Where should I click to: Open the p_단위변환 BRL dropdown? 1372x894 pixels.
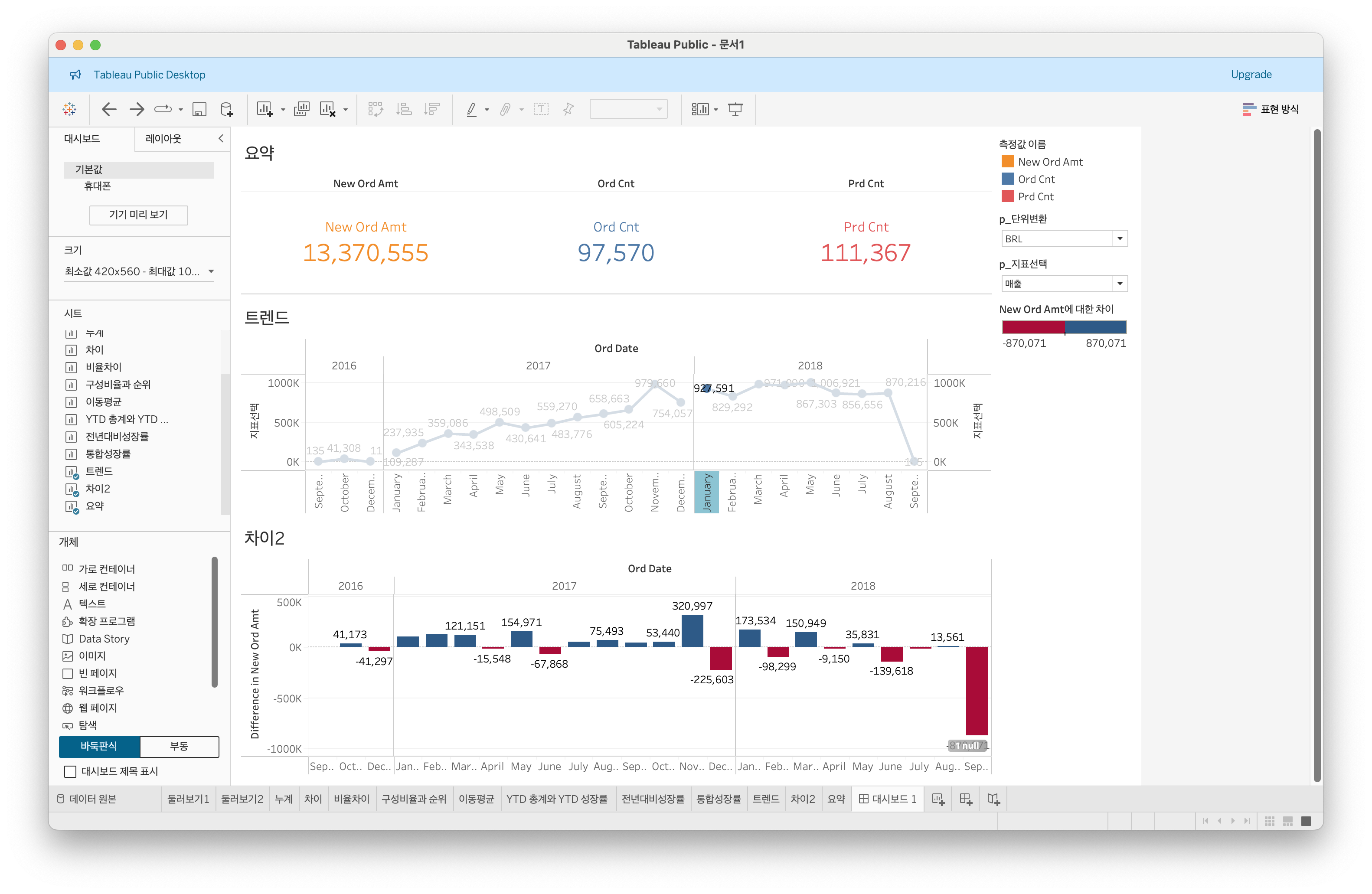click(1120, 238)
